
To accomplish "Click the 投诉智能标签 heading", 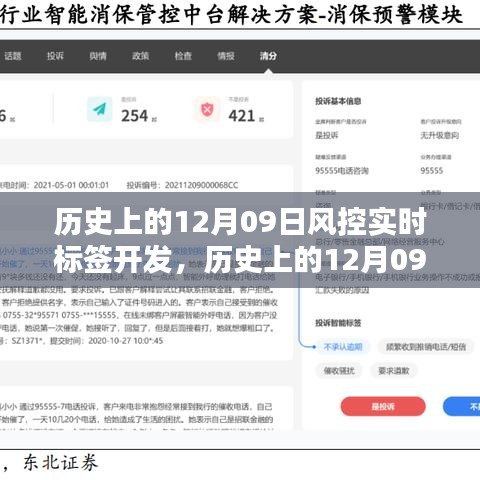I will point(338,323).
